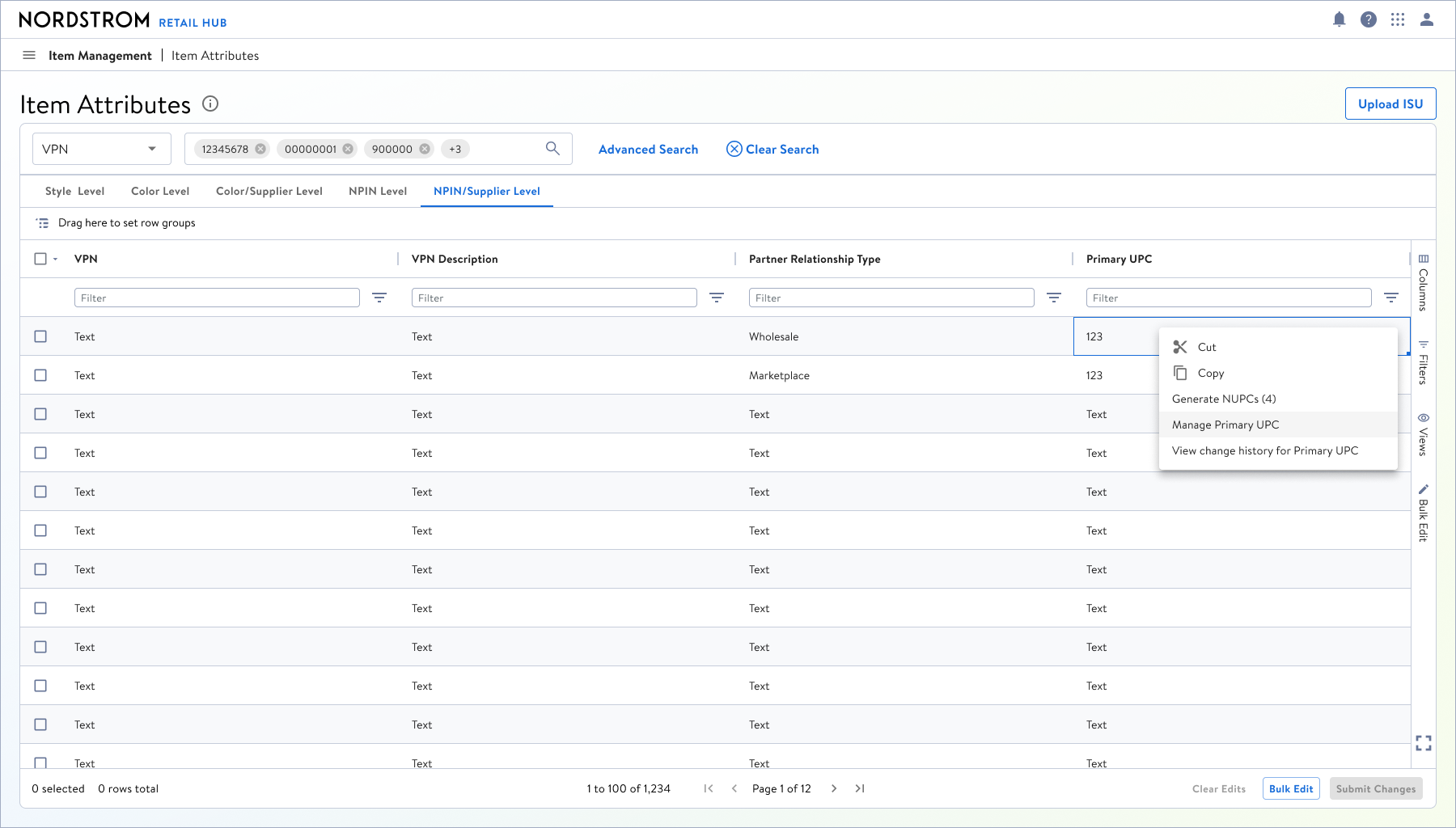
Task: Open the VPN Description filter menu icon
Action: (717, 298)
